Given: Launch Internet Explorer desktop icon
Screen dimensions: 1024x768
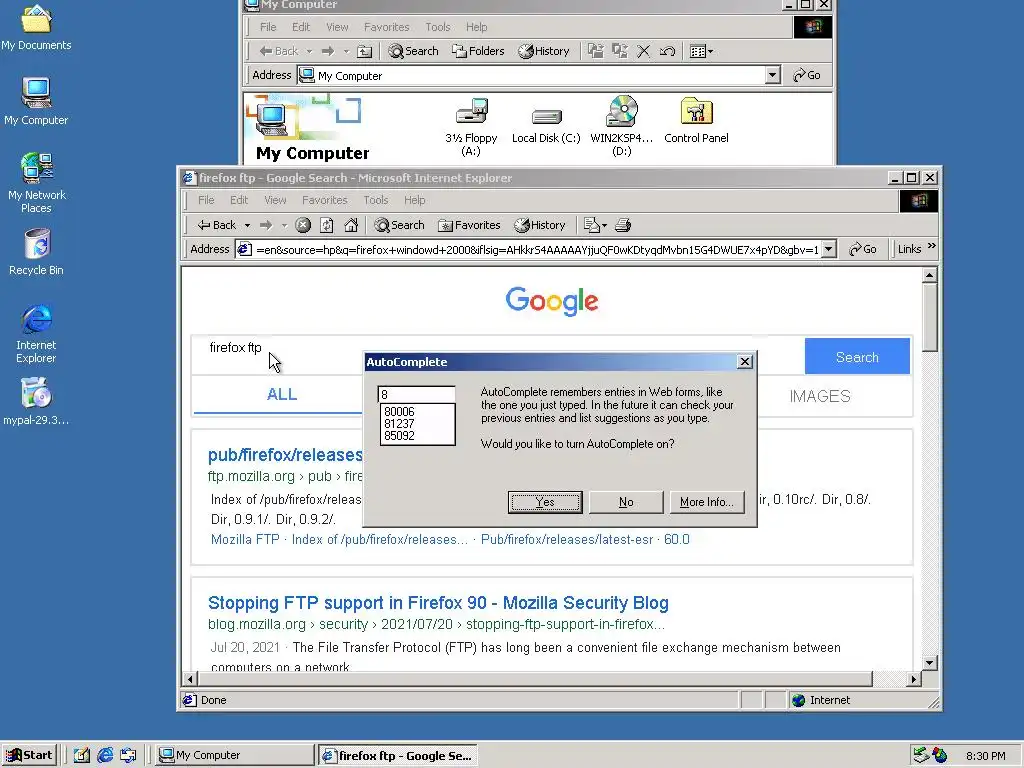Looking at the screenshot, I should pos(37,334).
